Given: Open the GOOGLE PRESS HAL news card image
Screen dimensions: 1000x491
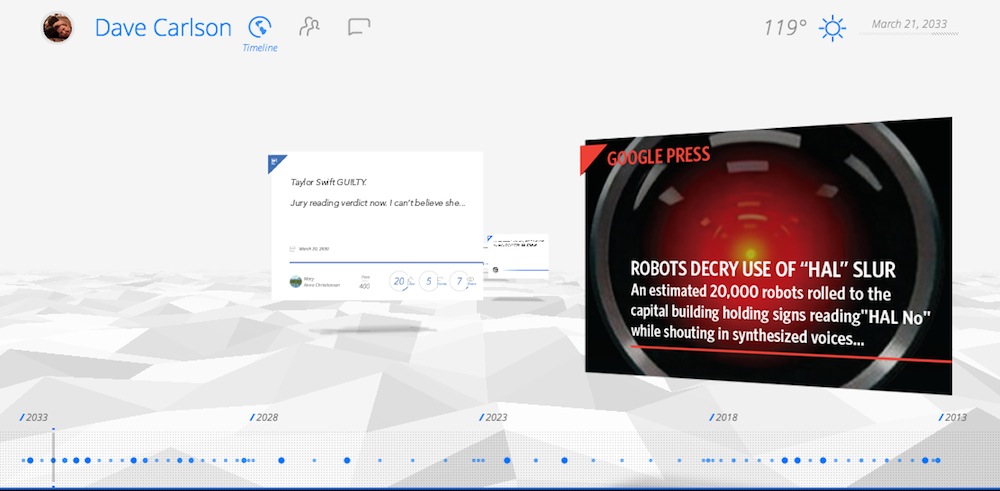Looking at the screenshot, I should [768, 255].
